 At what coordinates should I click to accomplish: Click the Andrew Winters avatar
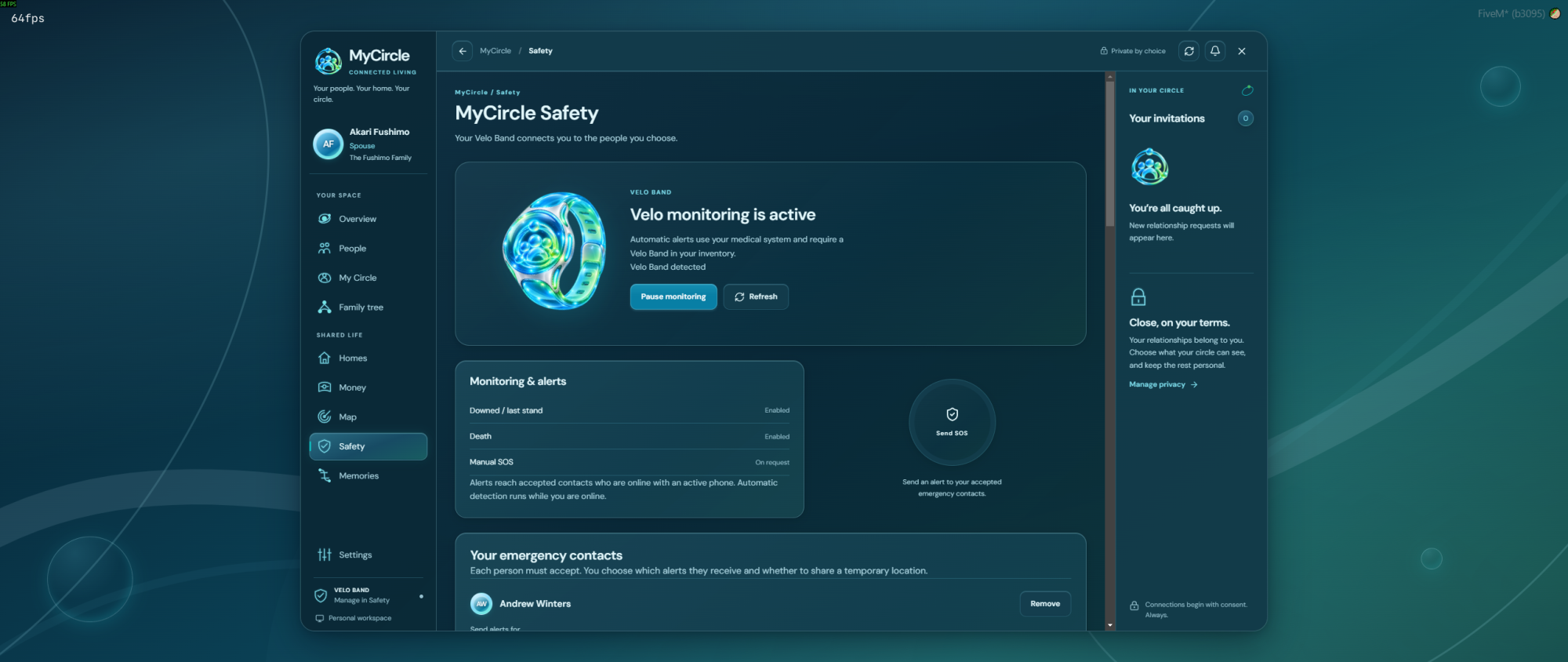[481, 604]
